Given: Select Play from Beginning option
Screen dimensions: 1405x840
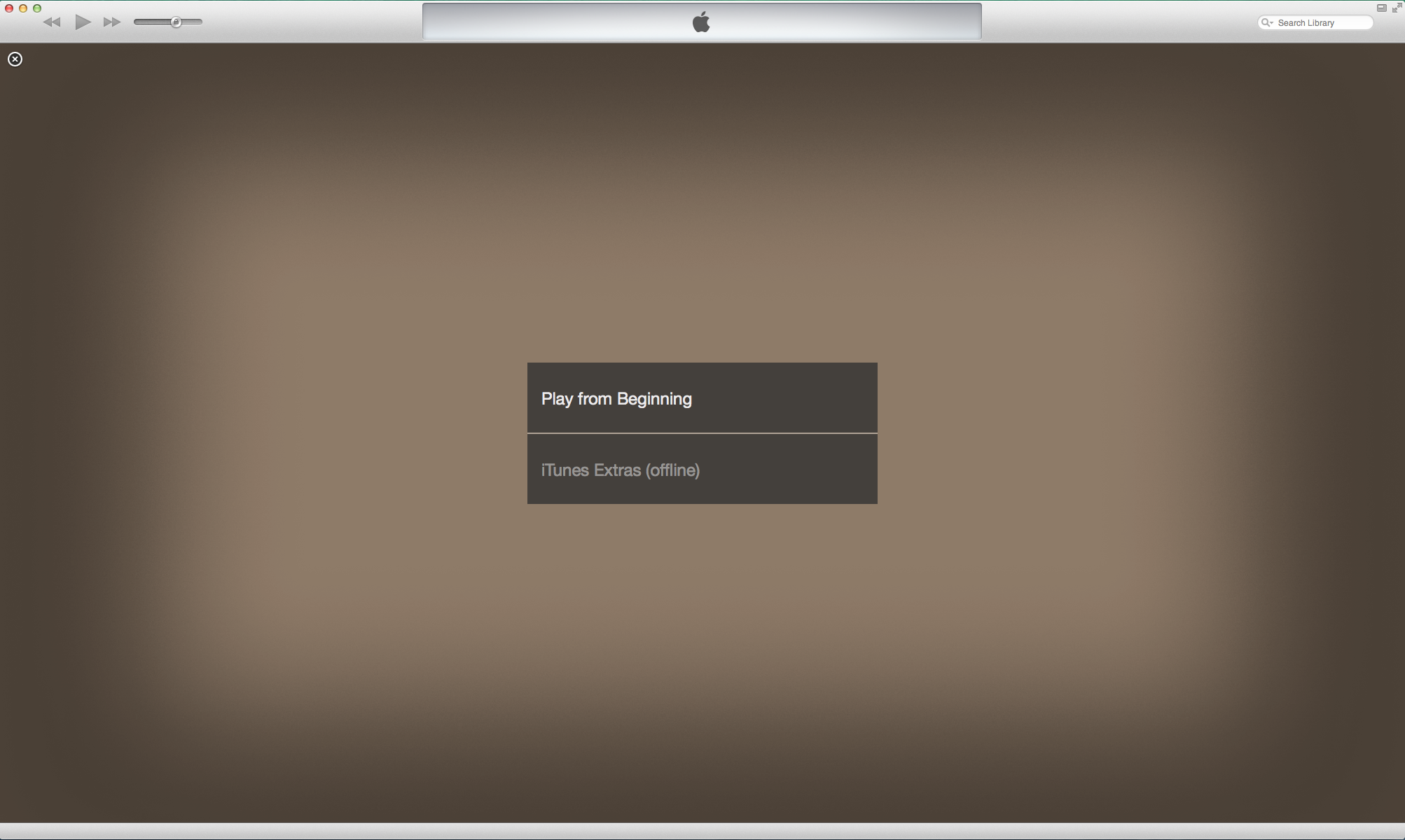Looking at the screenshot, I should click(x=702, y=398).
